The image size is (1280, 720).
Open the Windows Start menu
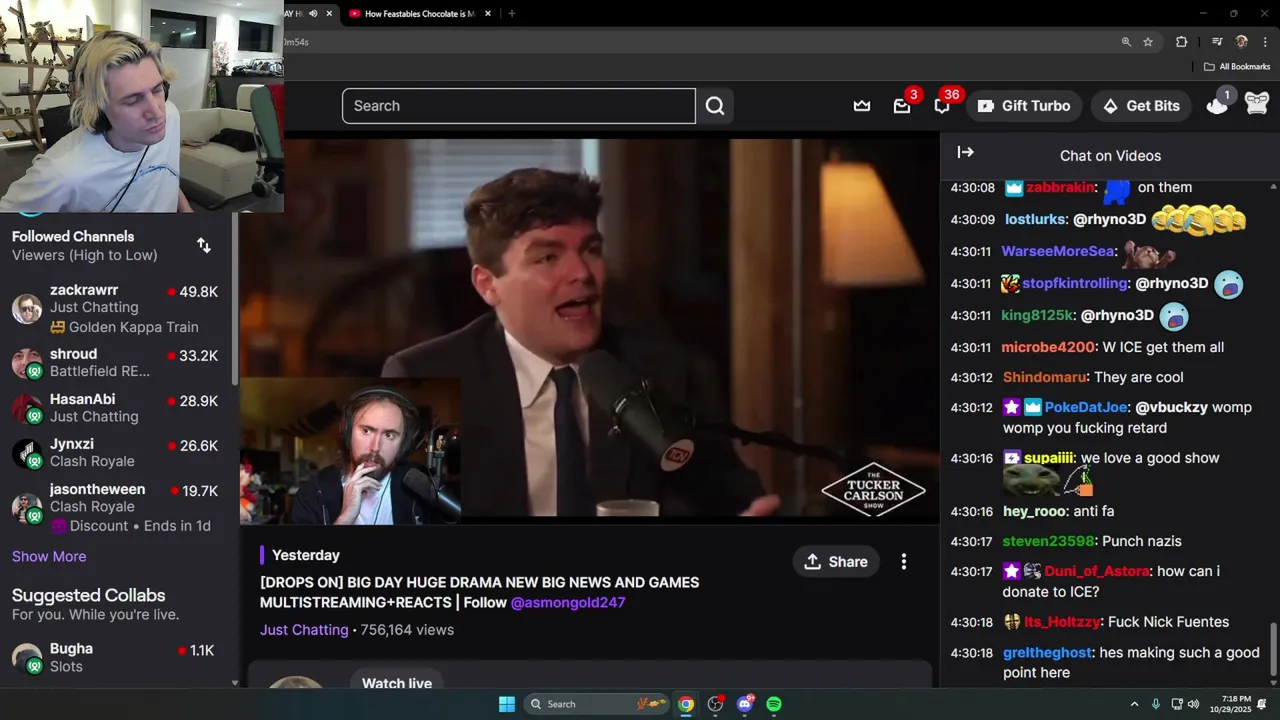click(x=507, y=704)
